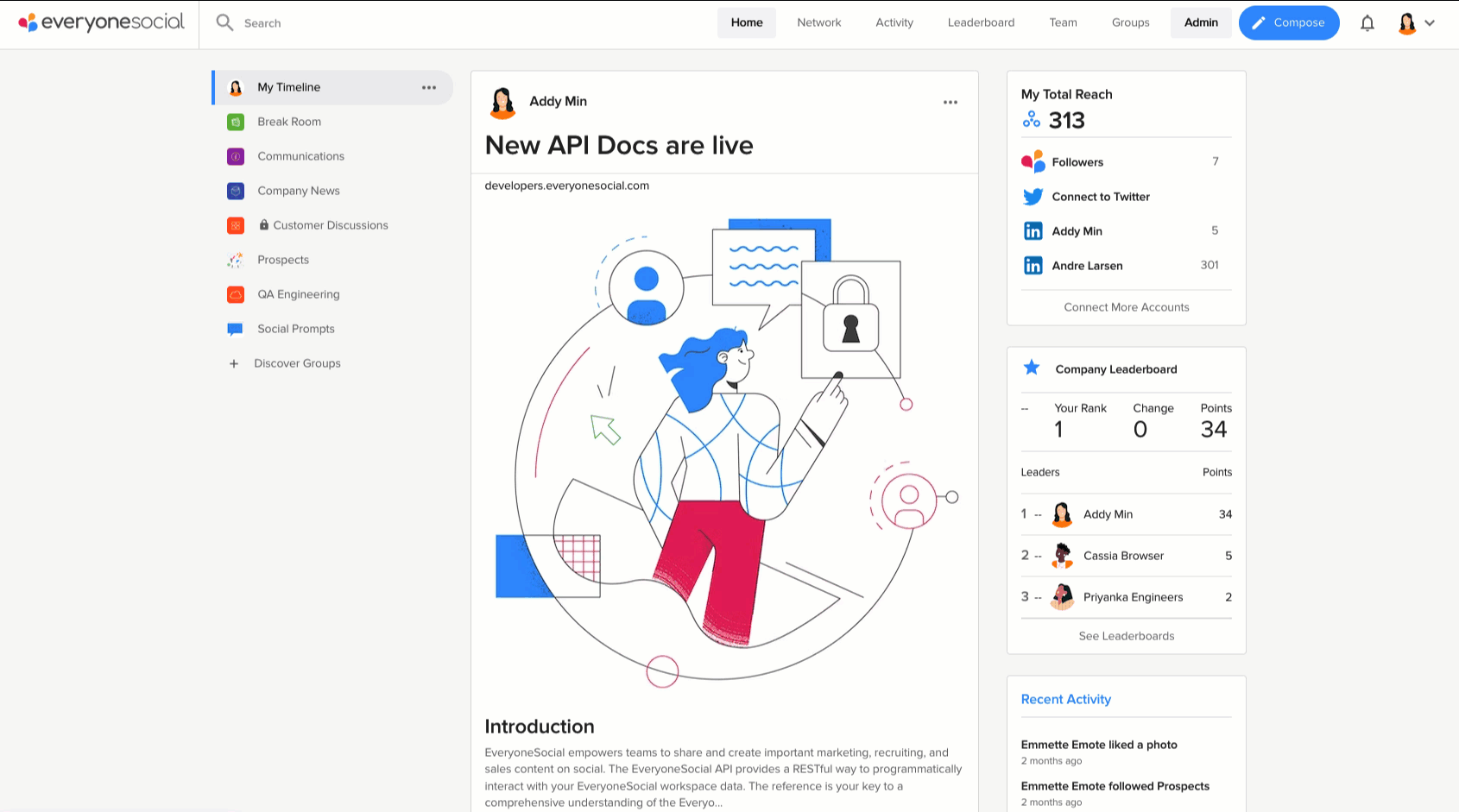Open the QA Engineering group icon
Viewport: 1459px width, 812px height.
pyautogui.click(x=235, y=294)
